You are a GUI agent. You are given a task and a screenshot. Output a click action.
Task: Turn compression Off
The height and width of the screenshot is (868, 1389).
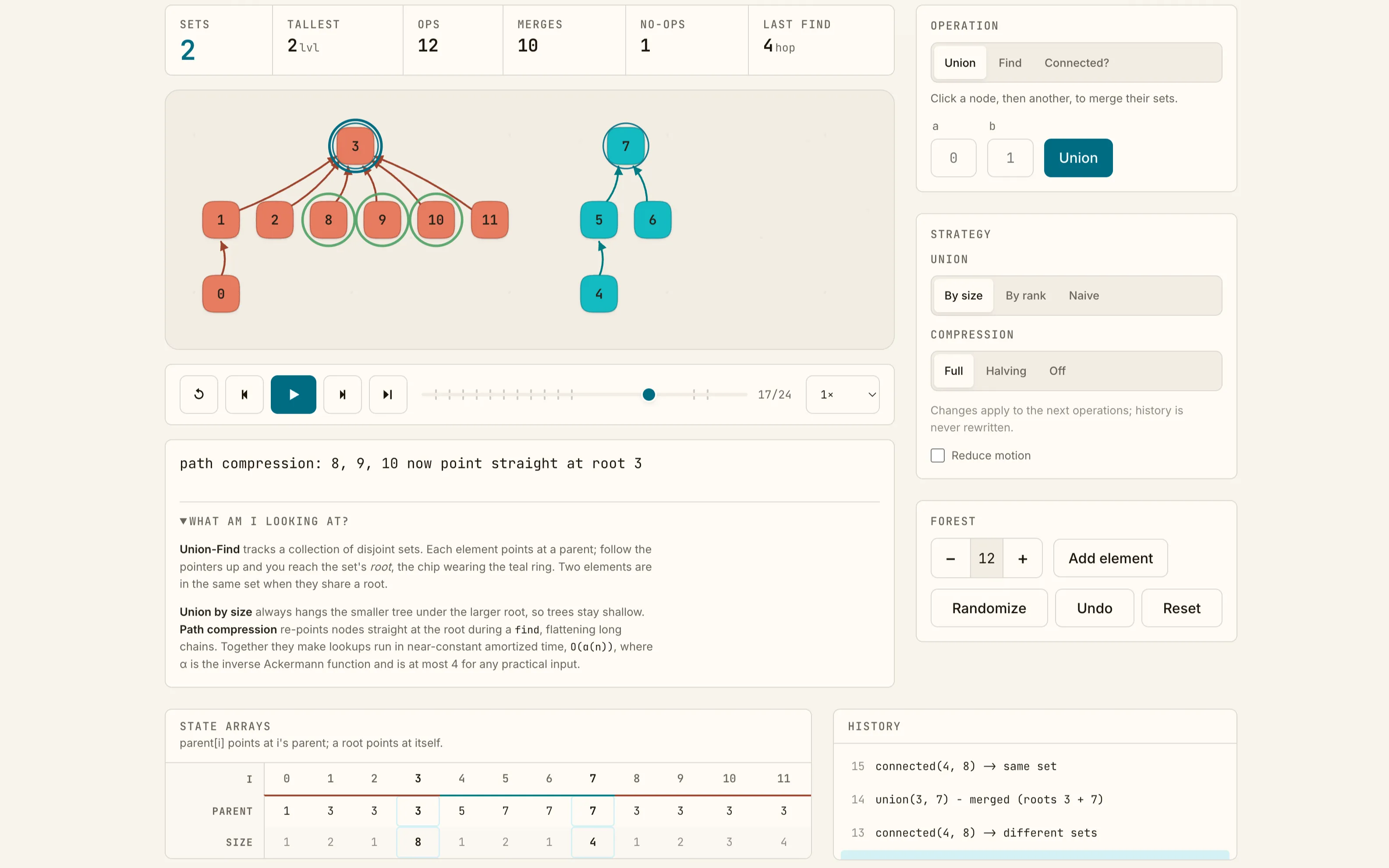pyautogui.click(x=1057, y=371)
